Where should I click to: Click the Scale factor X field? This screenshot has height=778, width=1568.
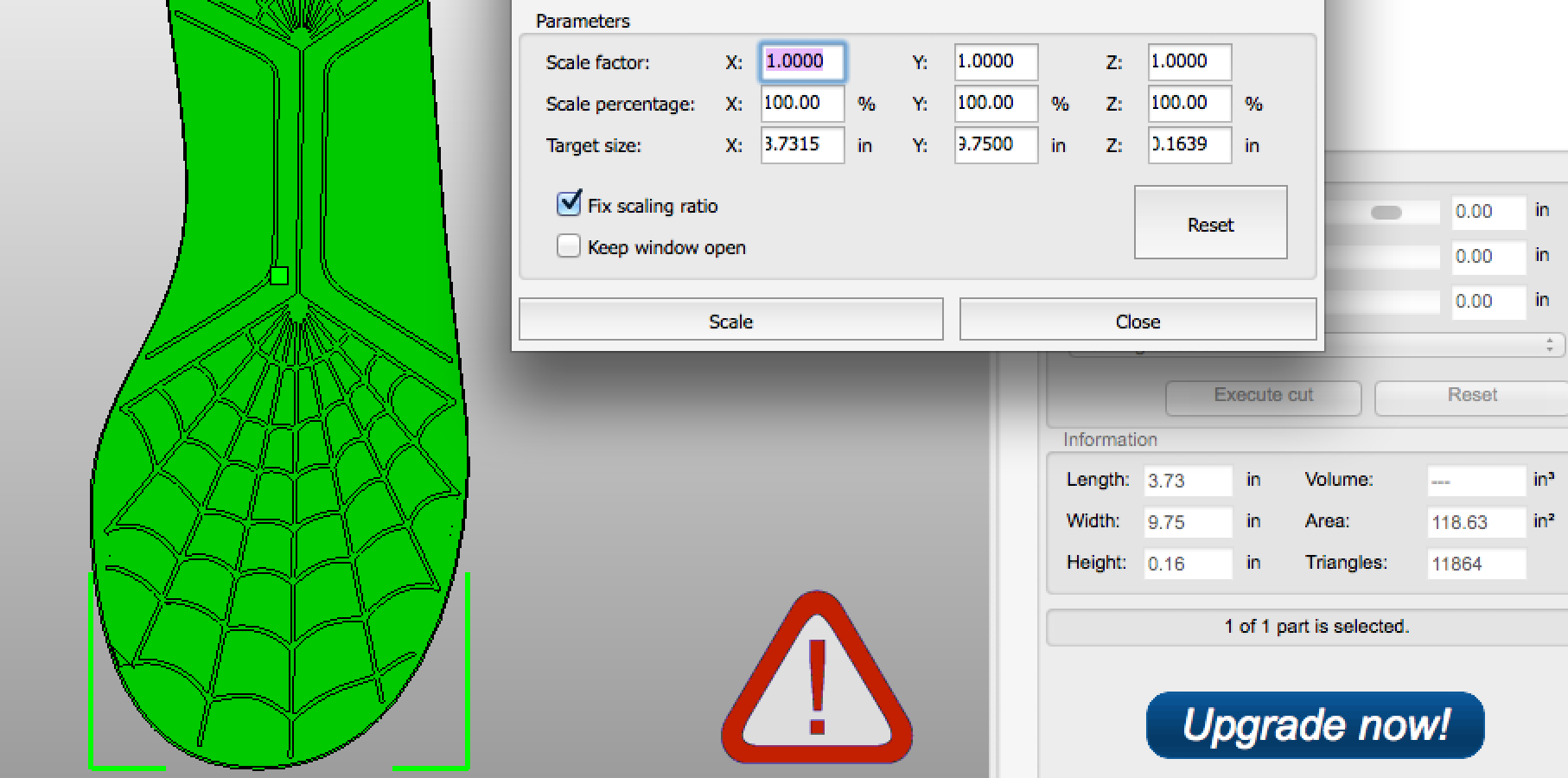pyautogui.click(x=802, y=61)
